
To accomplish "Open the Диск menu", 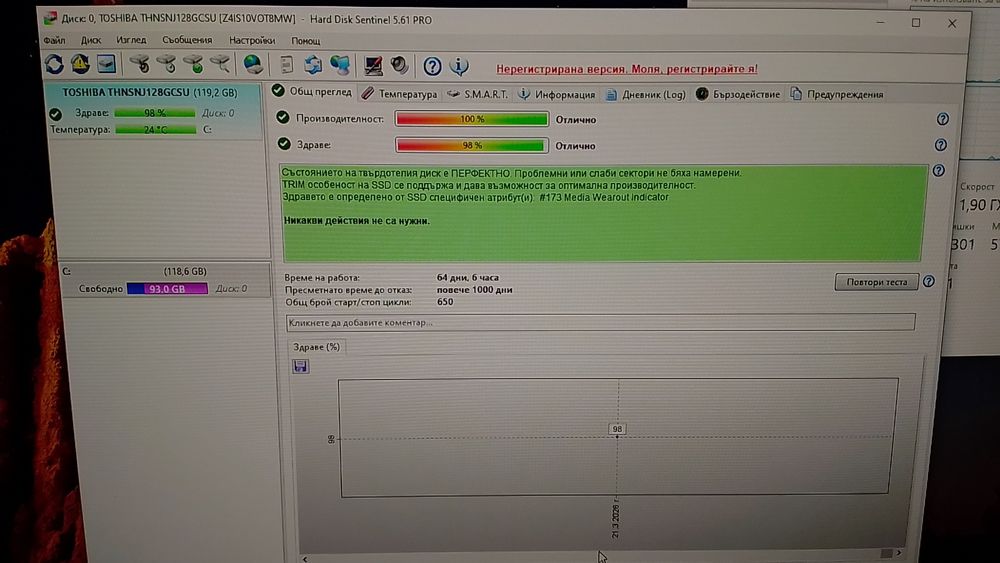I will [x=91, y=40].
